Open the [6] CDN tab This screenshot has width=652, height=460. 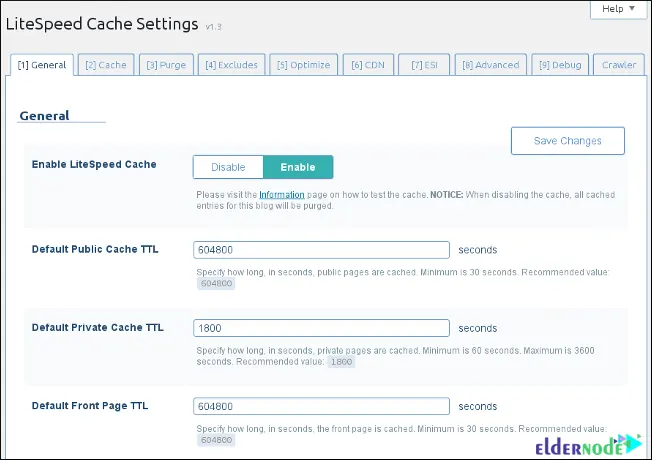coord(368,65)
